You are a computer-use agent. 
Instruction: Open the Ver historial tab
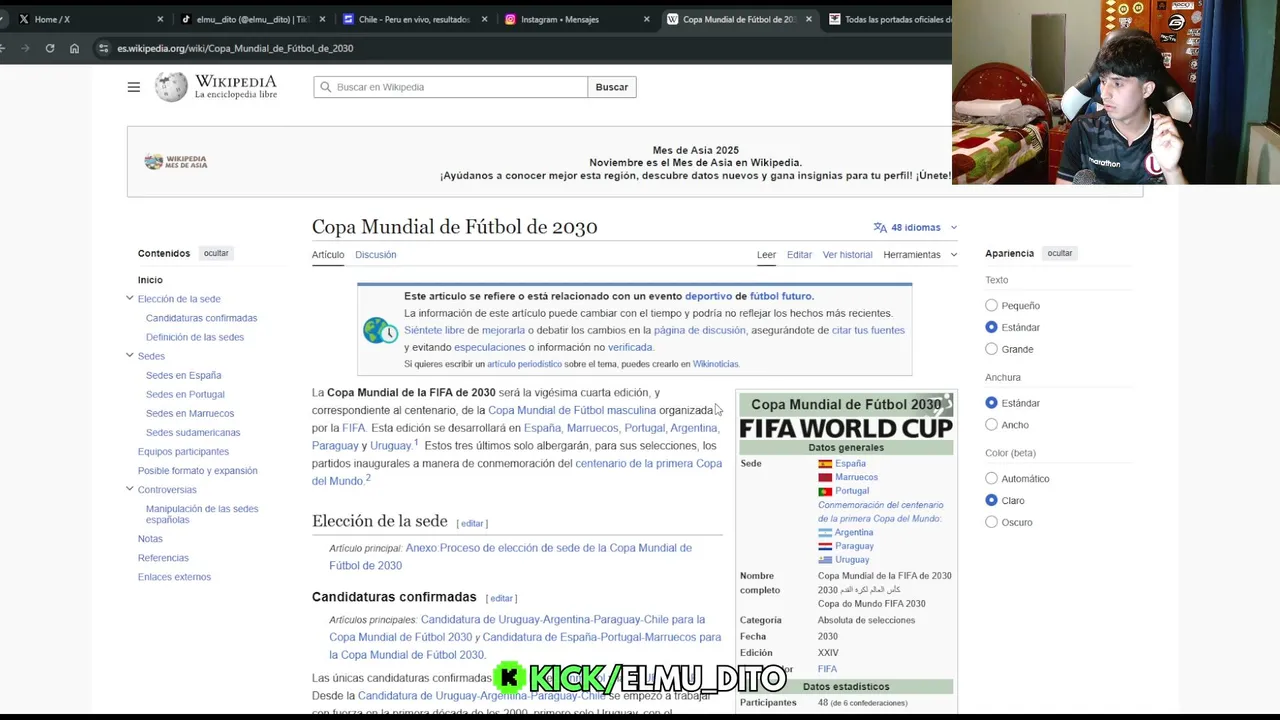point(848,255)
